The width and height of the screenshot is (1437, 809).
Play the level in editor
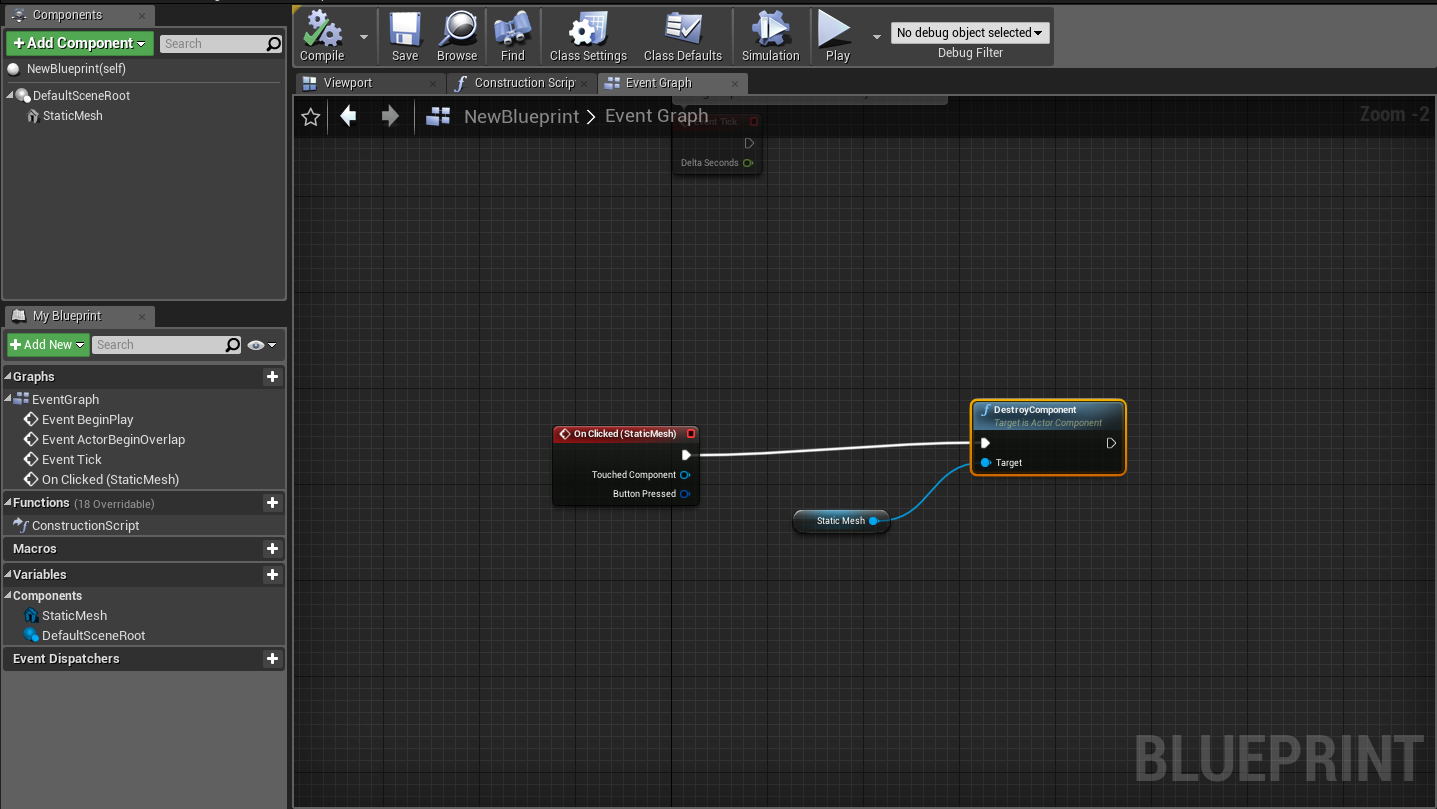[x=837, y=37]
